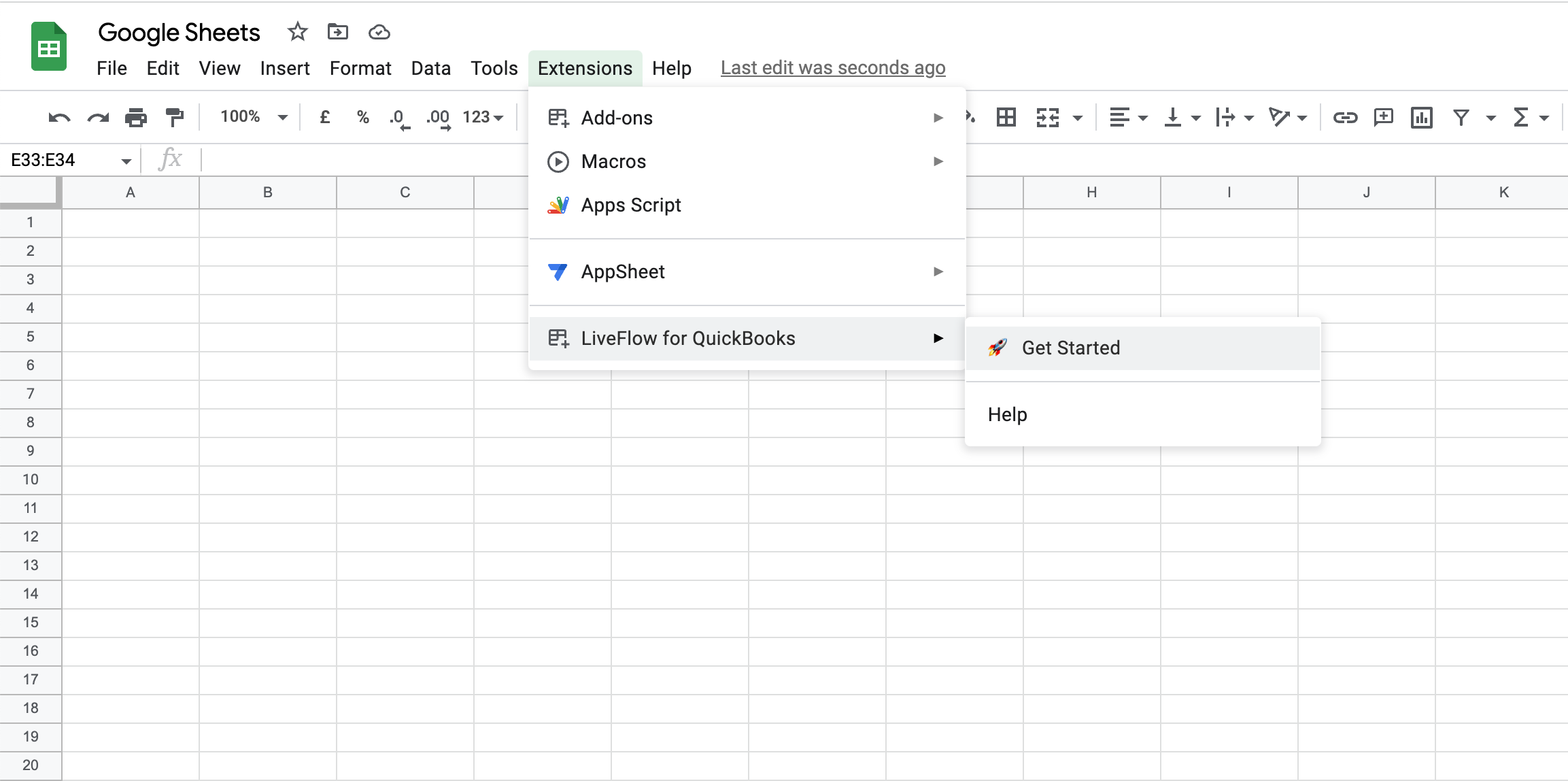Viewport: 1568px width, 781px height.
Task: Click the rocket icon beside Get Started
Action: [x=998, y=348]
